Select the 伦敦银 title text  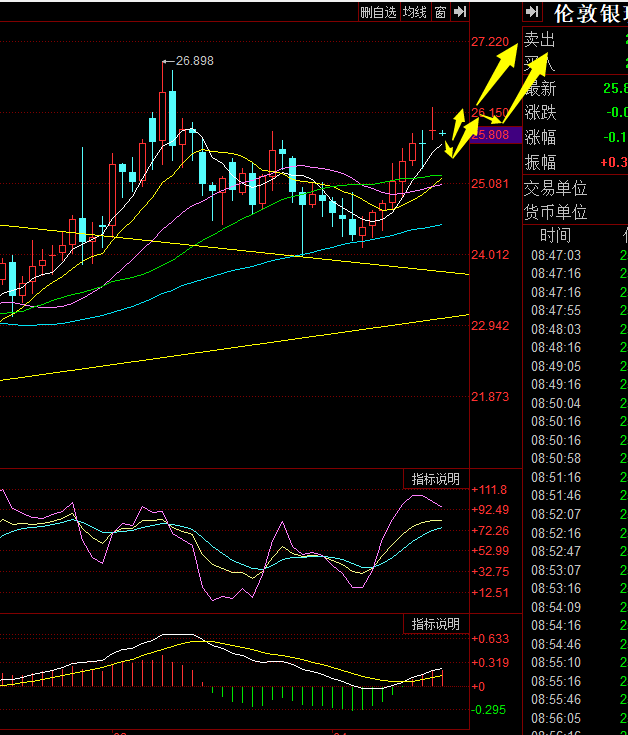click(591, 14)
